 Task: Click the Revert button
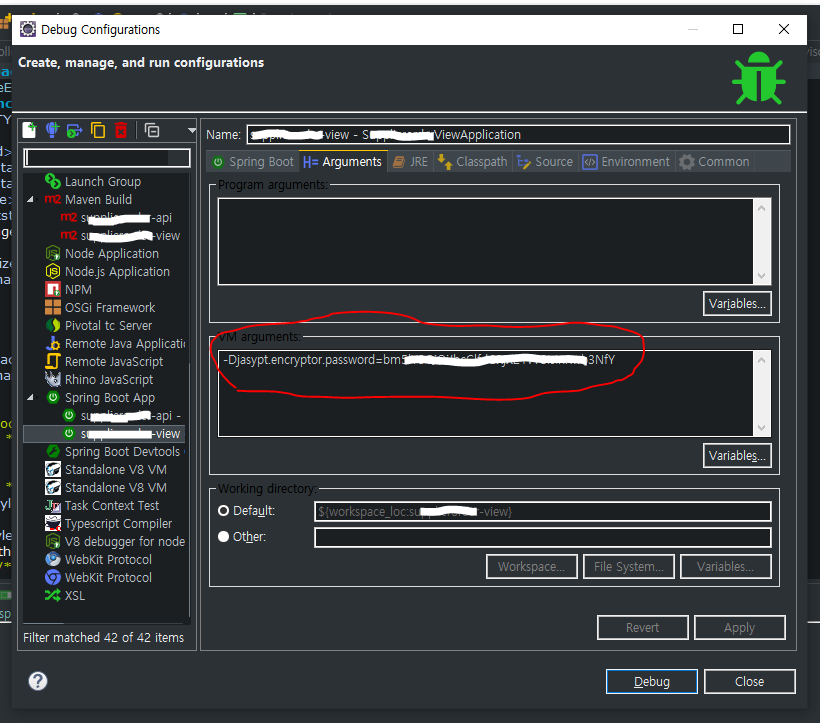(642, 627)
